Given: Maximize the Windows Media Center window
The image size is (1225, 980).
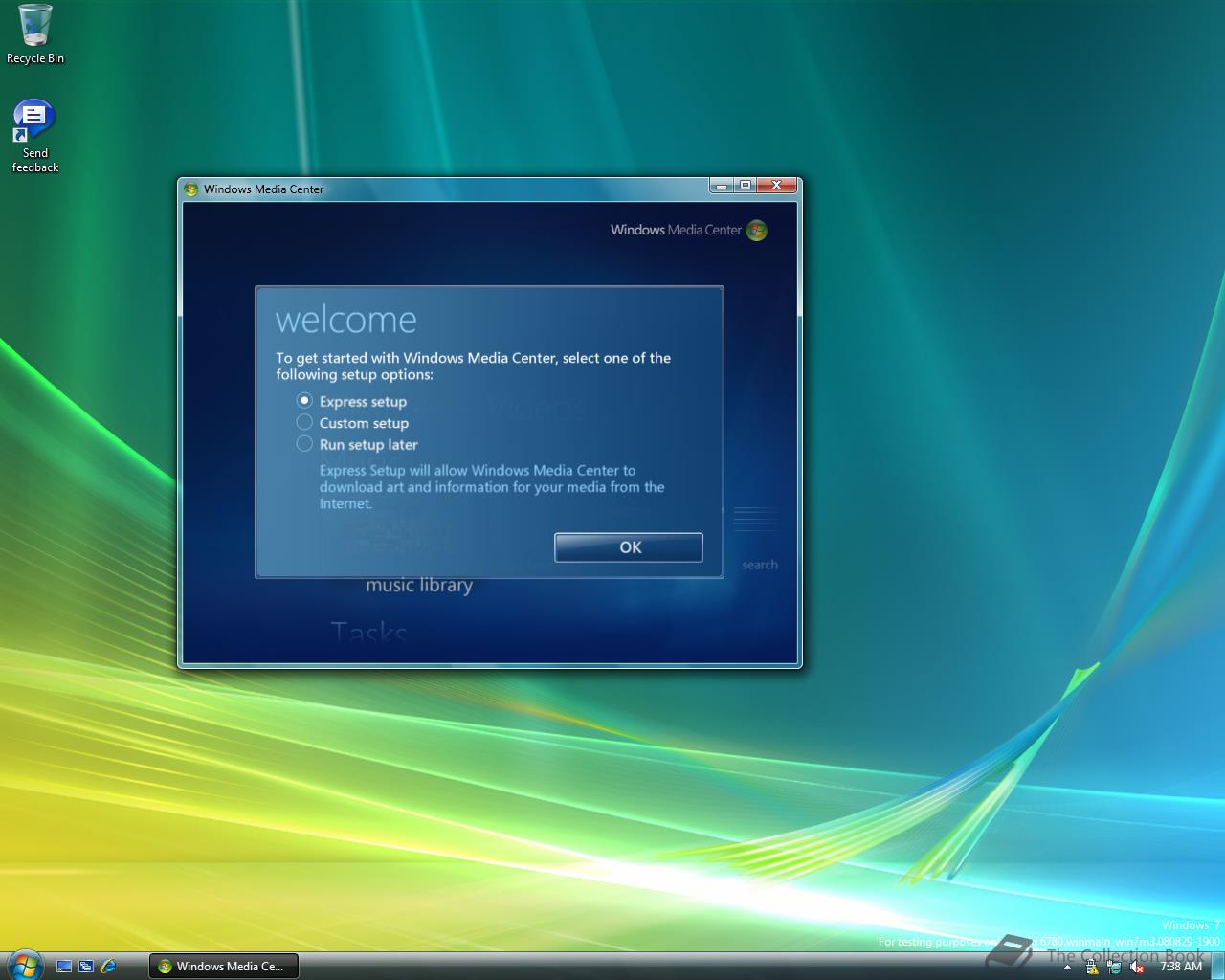Looking at the screenshot, I should point(746,186).
